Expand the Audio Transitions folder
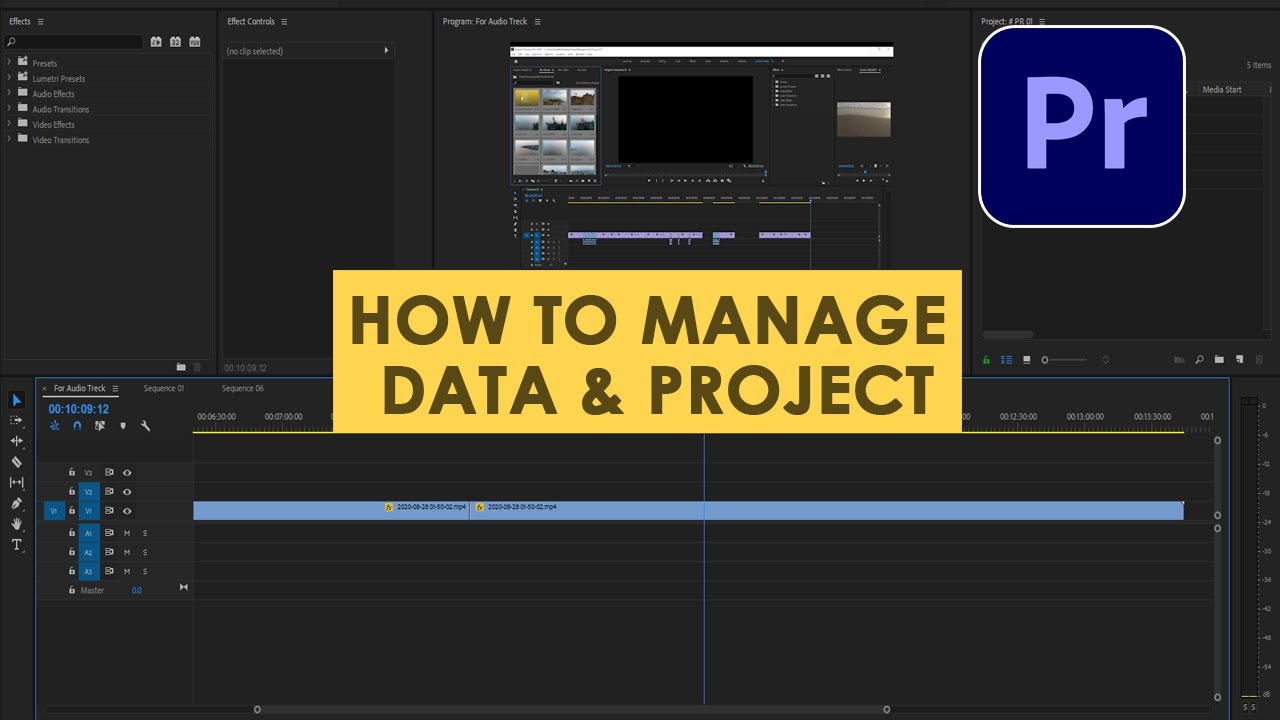This screenshot has width=1280, height=720. point(9,109)
